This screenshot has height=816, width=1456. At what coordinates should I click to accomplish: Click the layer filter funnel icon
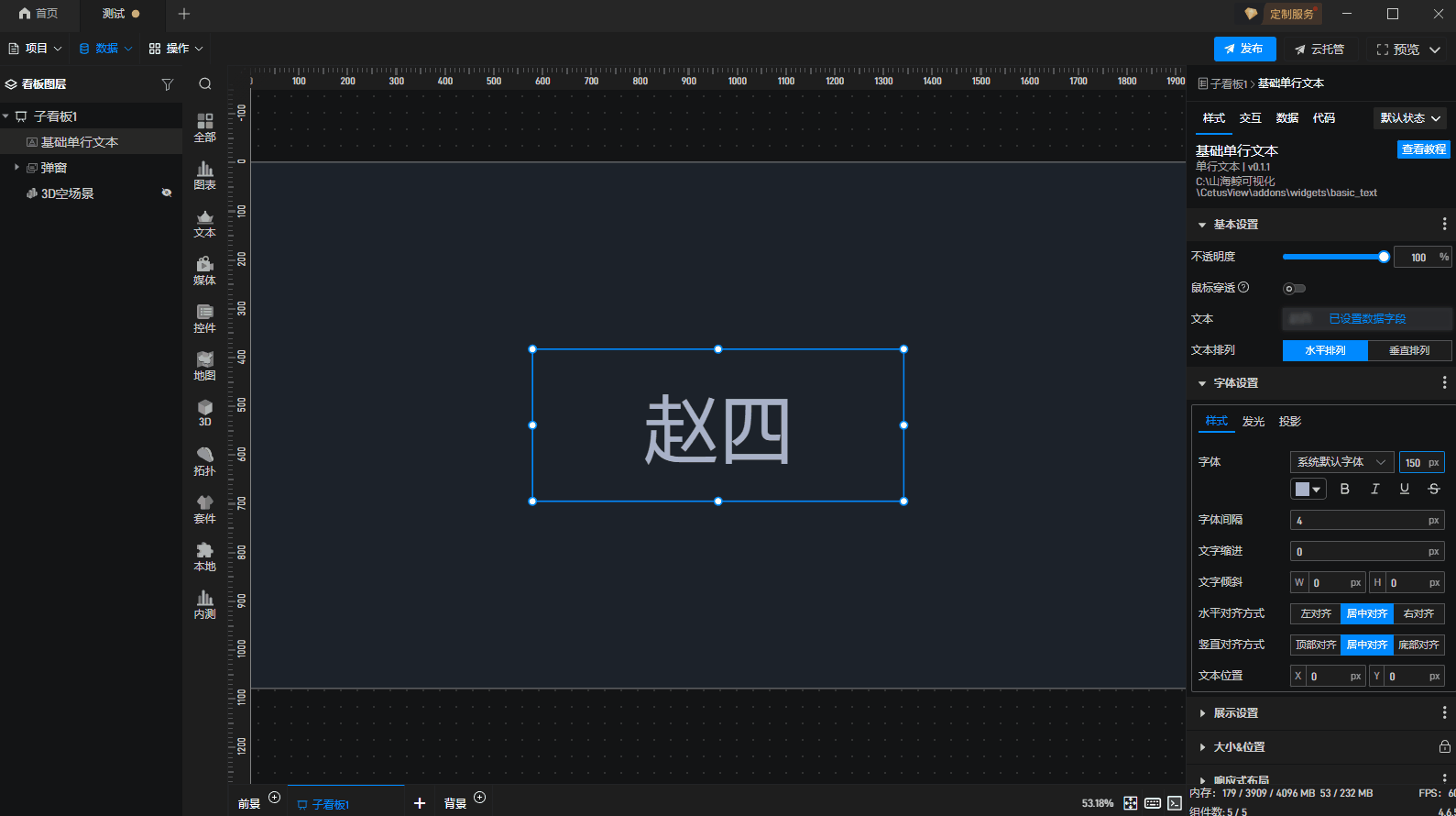click(167, 84)
